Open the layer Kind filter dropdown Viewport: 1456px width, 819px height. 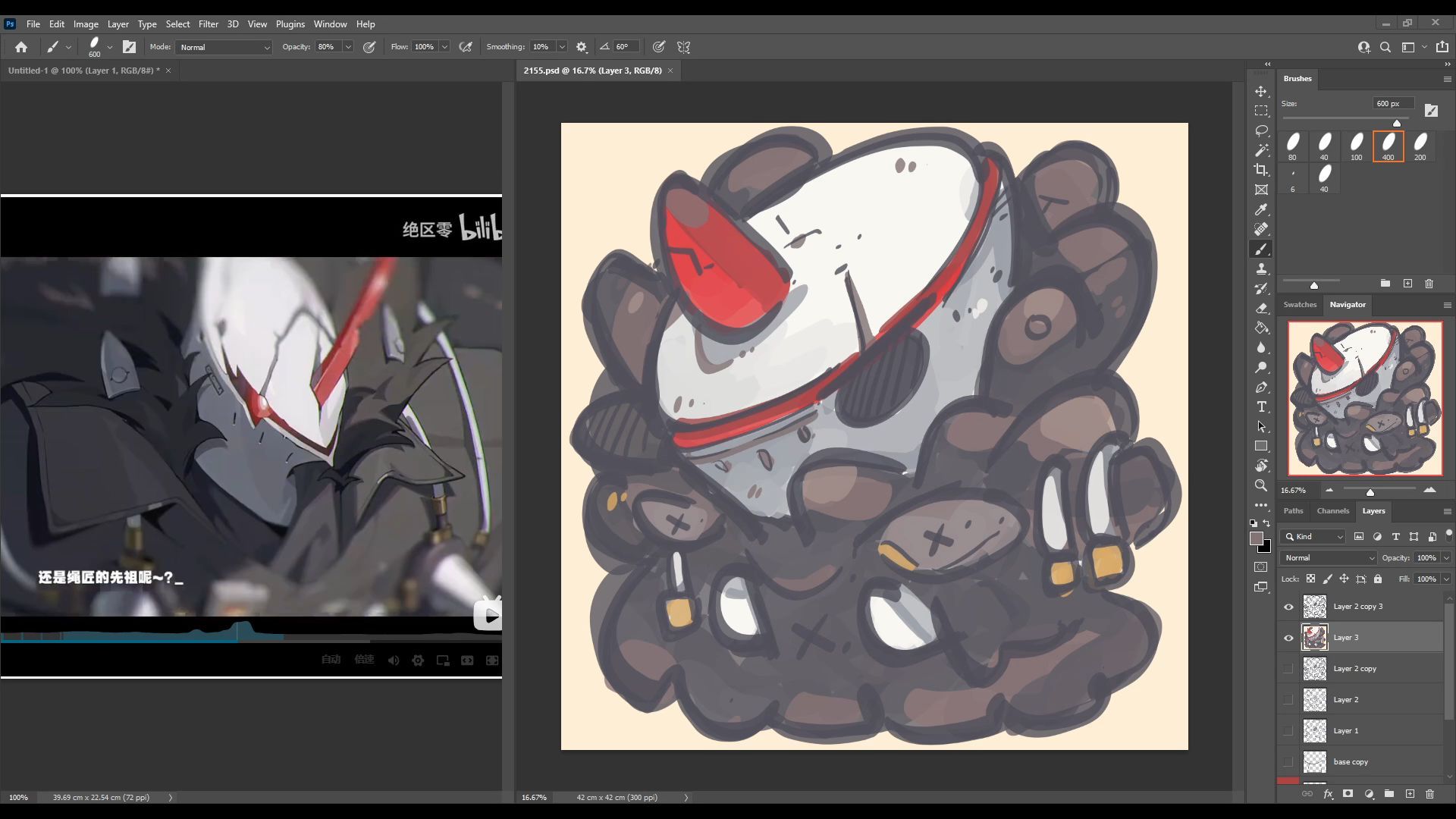[1313, 536]
